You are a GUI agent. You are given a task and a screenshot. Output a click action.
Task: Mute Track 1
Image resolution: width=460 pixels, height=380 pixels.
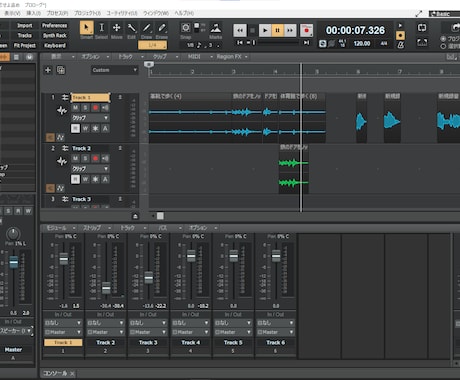76,108
